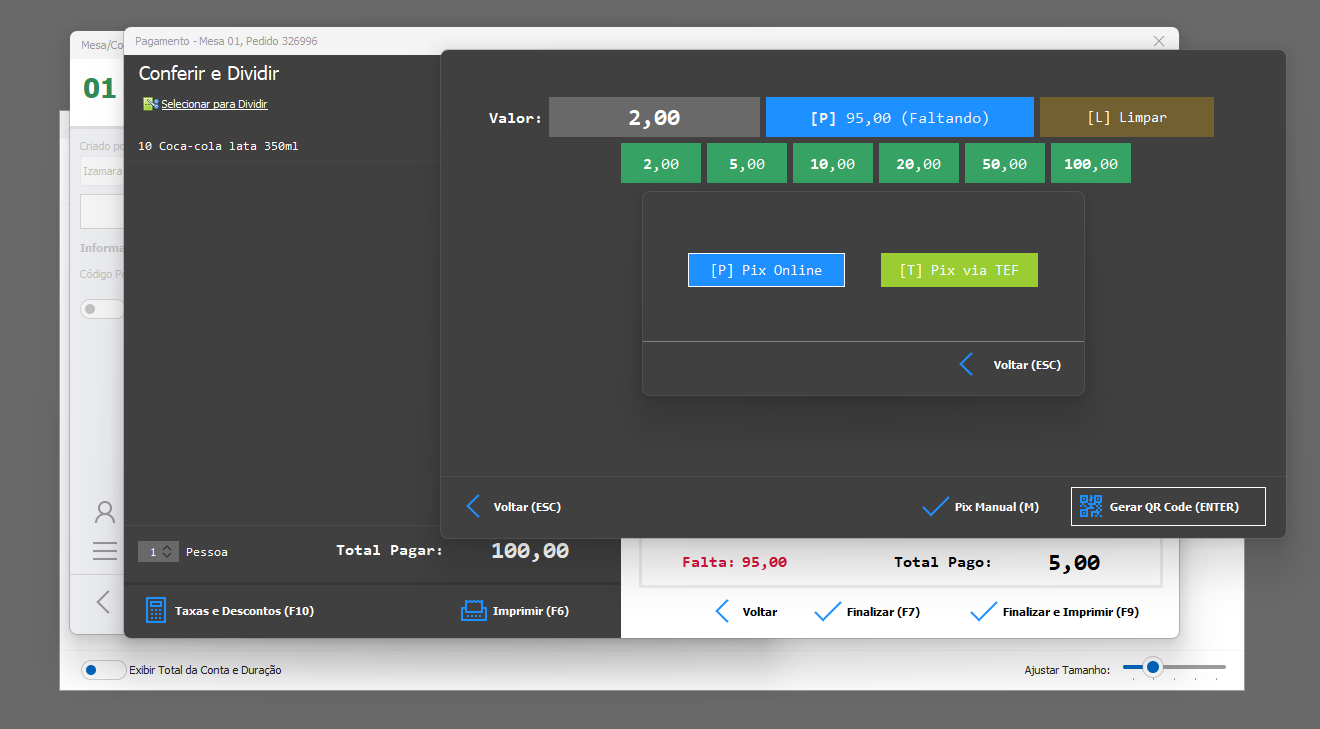Toggle the switch under Código field on left

click(101, 309)
